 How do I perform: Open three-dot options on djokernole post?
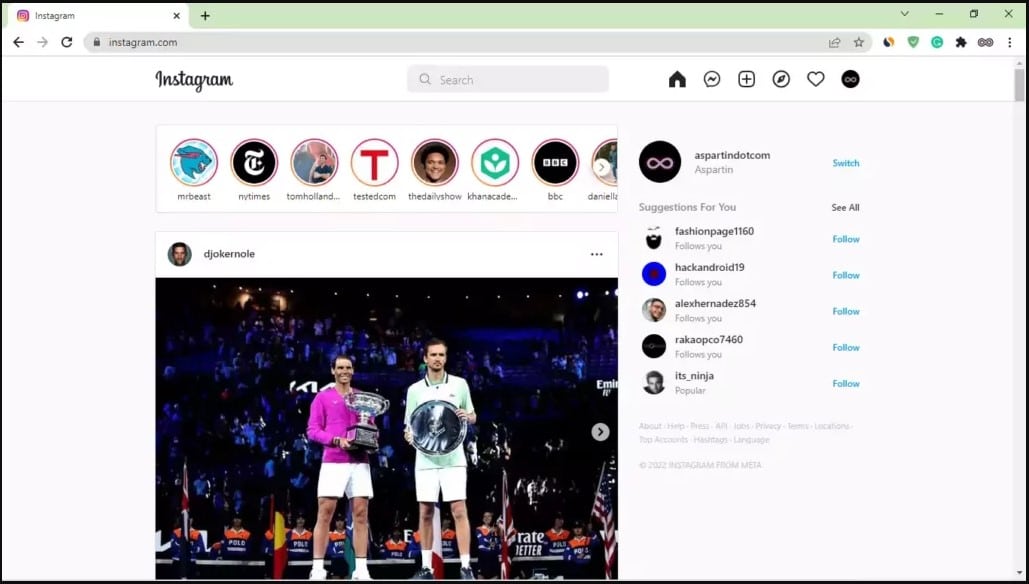[596, 254]
